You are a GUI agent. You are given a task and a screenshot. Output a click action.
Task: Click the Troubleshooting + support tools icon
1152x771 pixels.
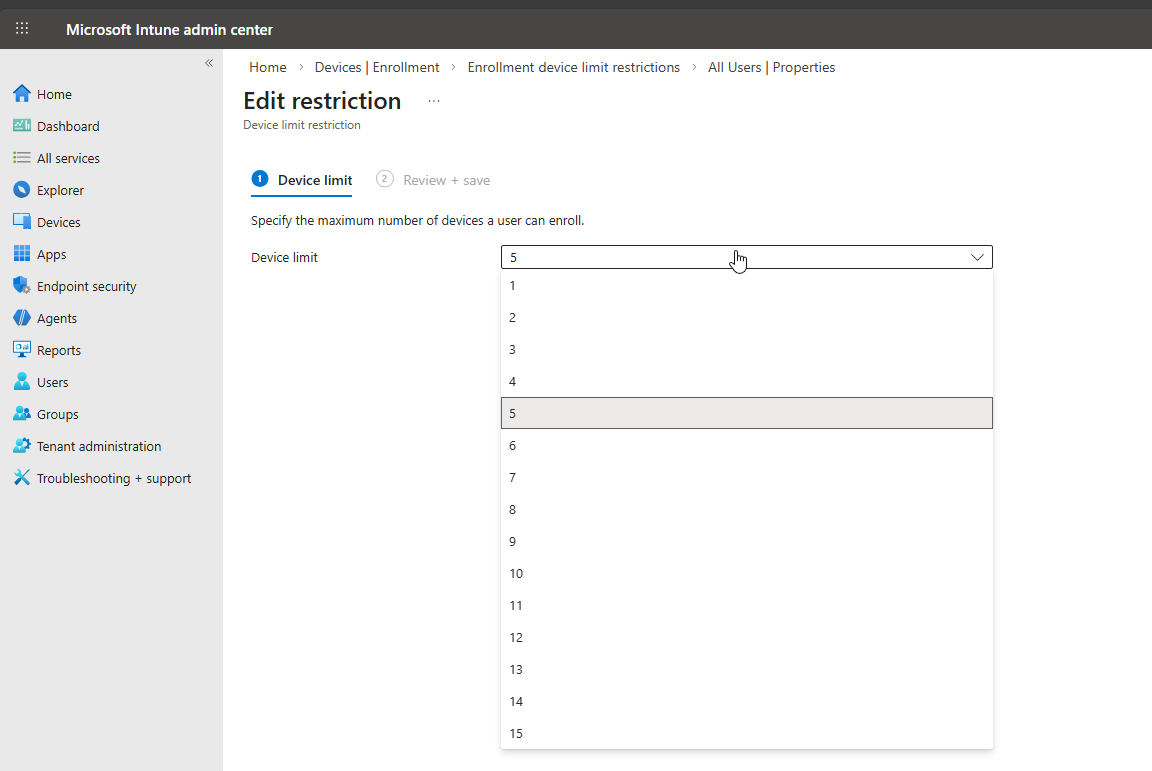click(x=22, y=477)
